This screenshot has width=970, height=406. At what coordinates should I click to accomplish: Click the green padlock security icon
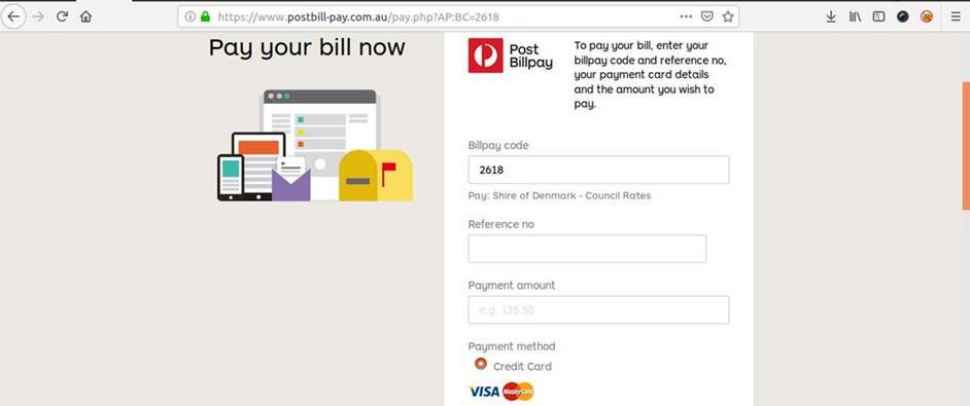[205, 17]
